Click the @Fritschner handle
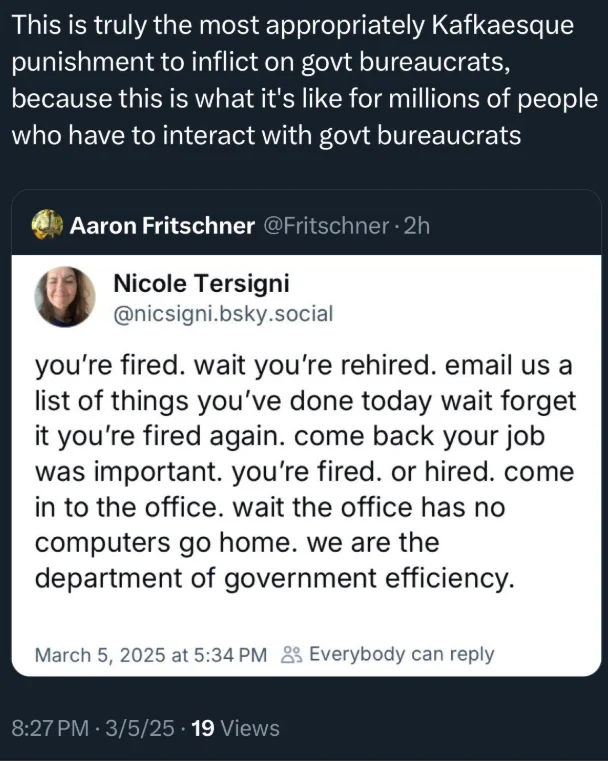This screenshot has width=608, height=761. [x=324, y=225]
